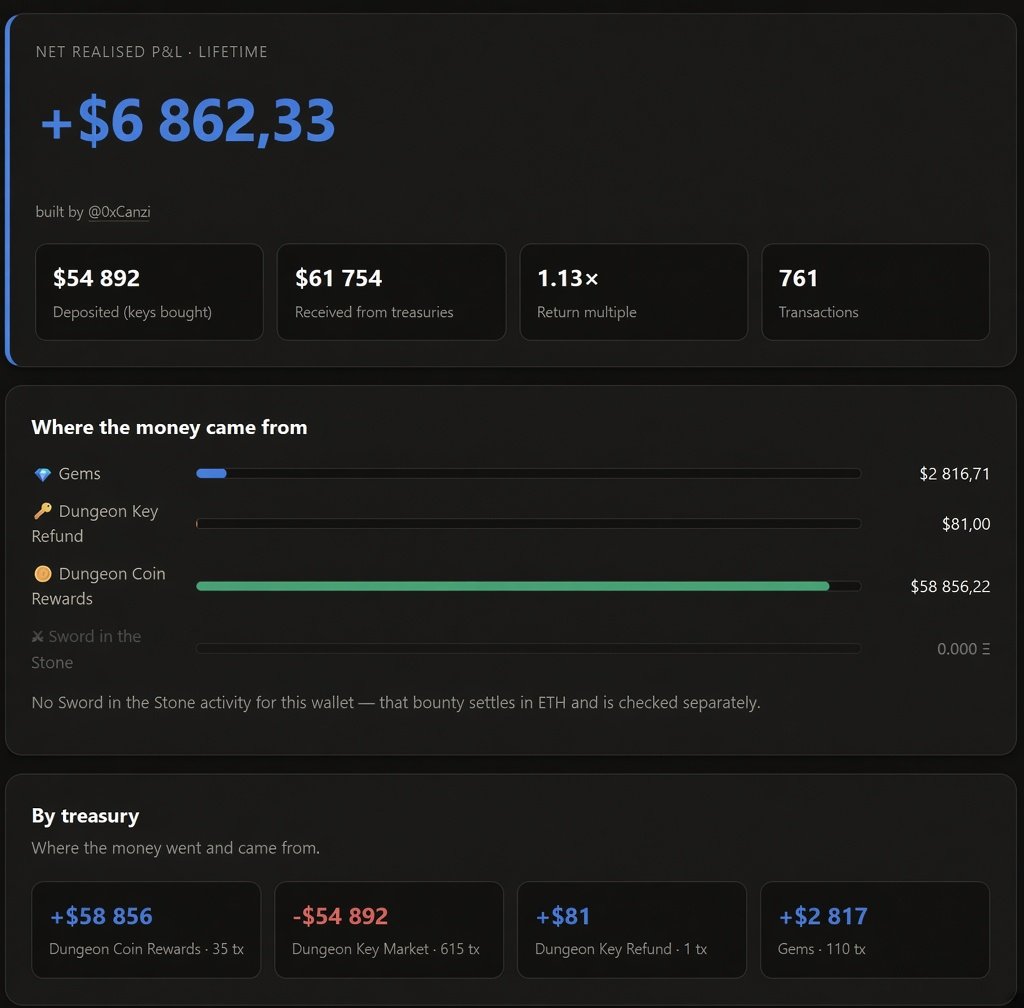Click the +$6 862,33 net P&L figure
Viewport: 1024px width, 1008px height.
pos(188,121)
